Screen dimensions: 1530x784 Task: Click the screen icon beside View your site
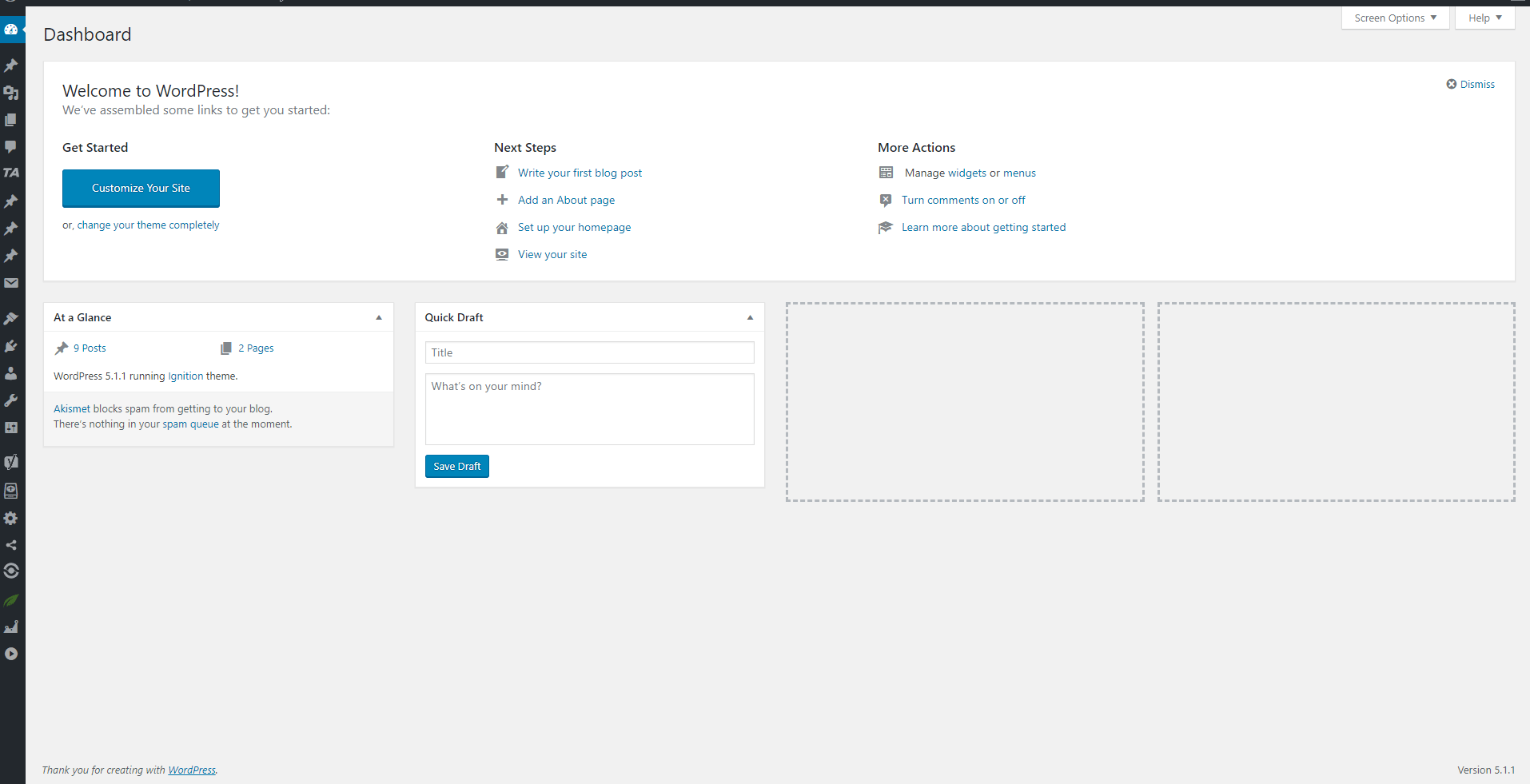click(502, 254)
